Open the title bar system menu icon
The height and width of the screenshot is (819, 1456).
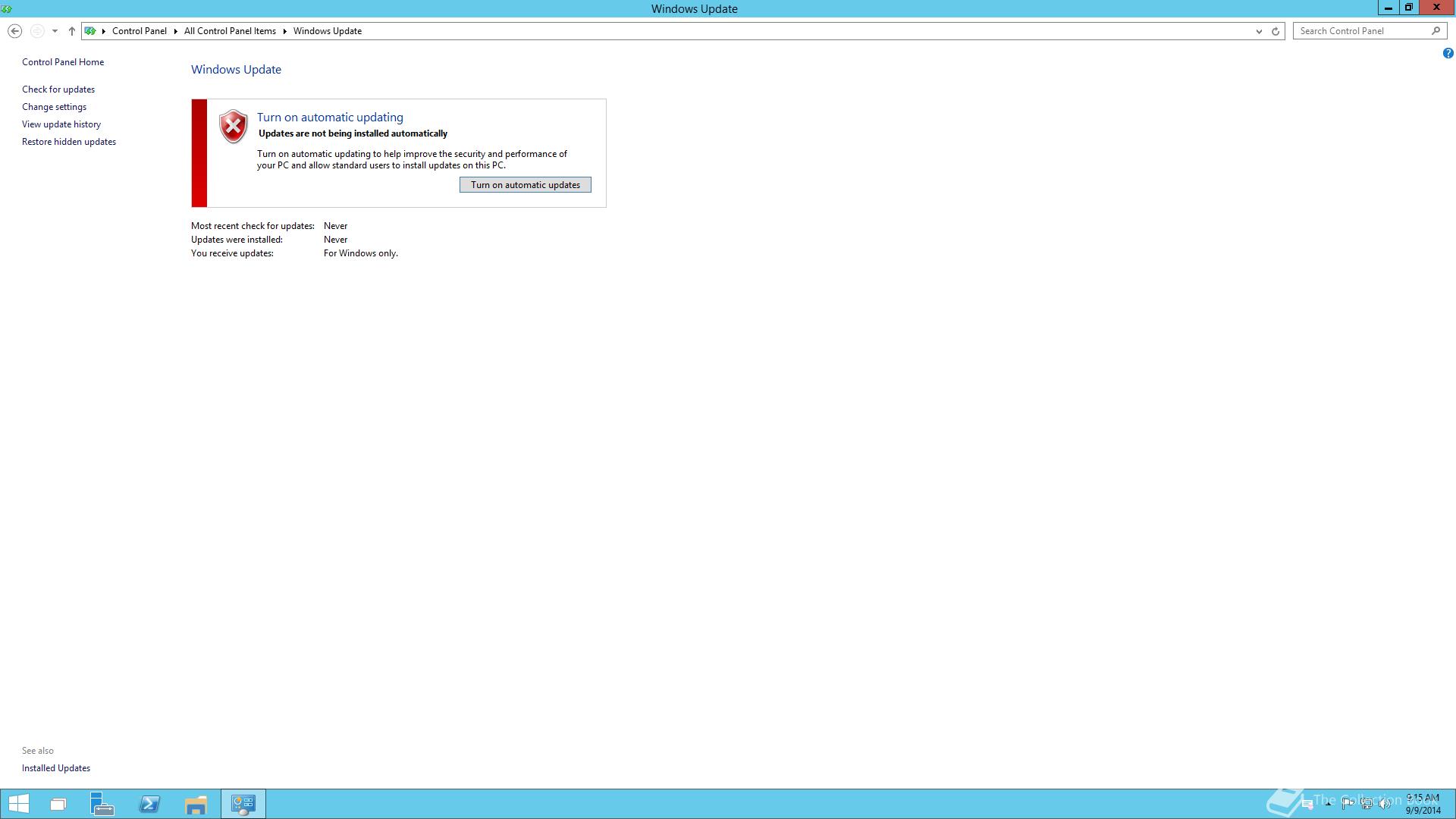pos(7,8)
